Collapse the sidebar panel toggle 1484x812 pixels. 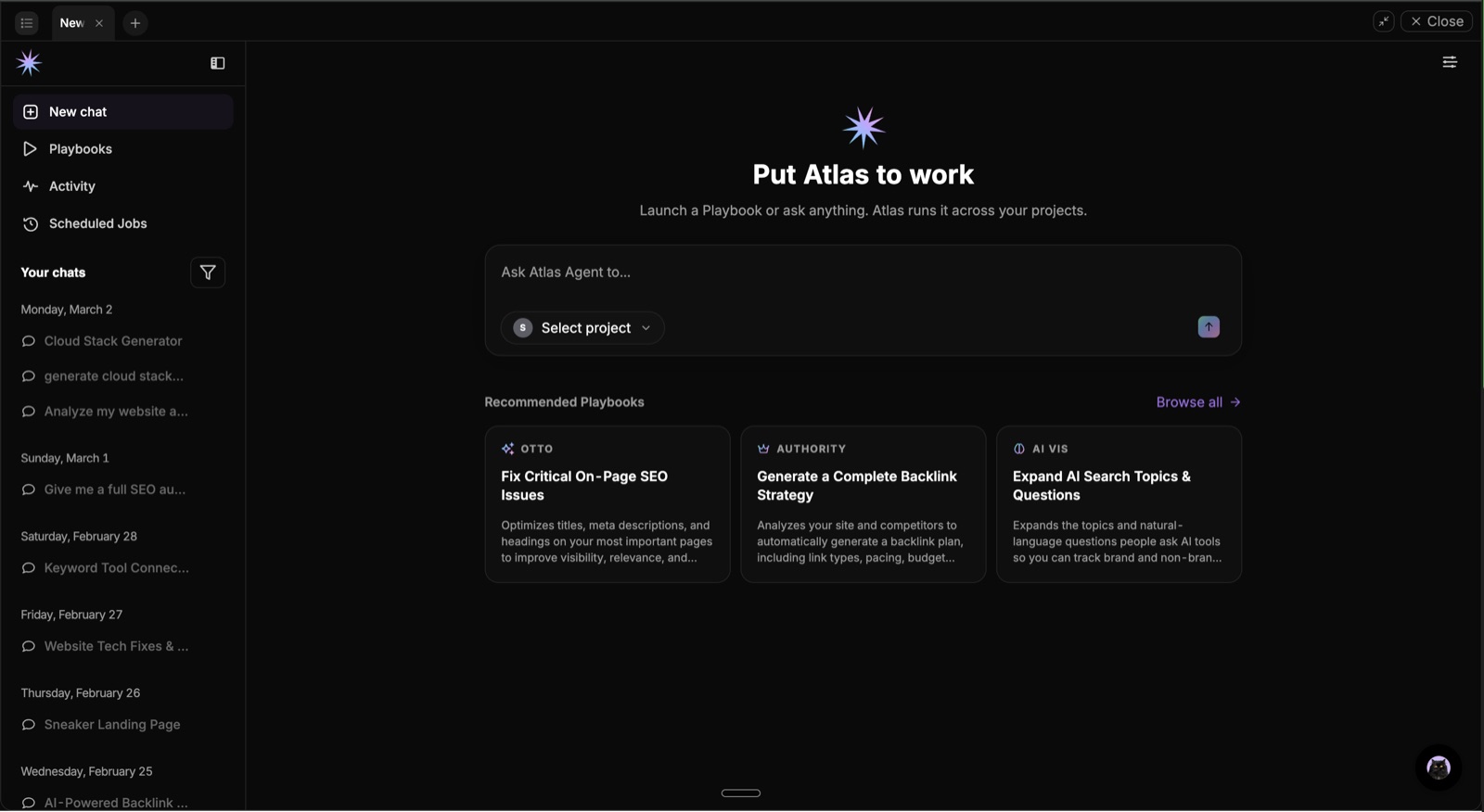(218, 63)
